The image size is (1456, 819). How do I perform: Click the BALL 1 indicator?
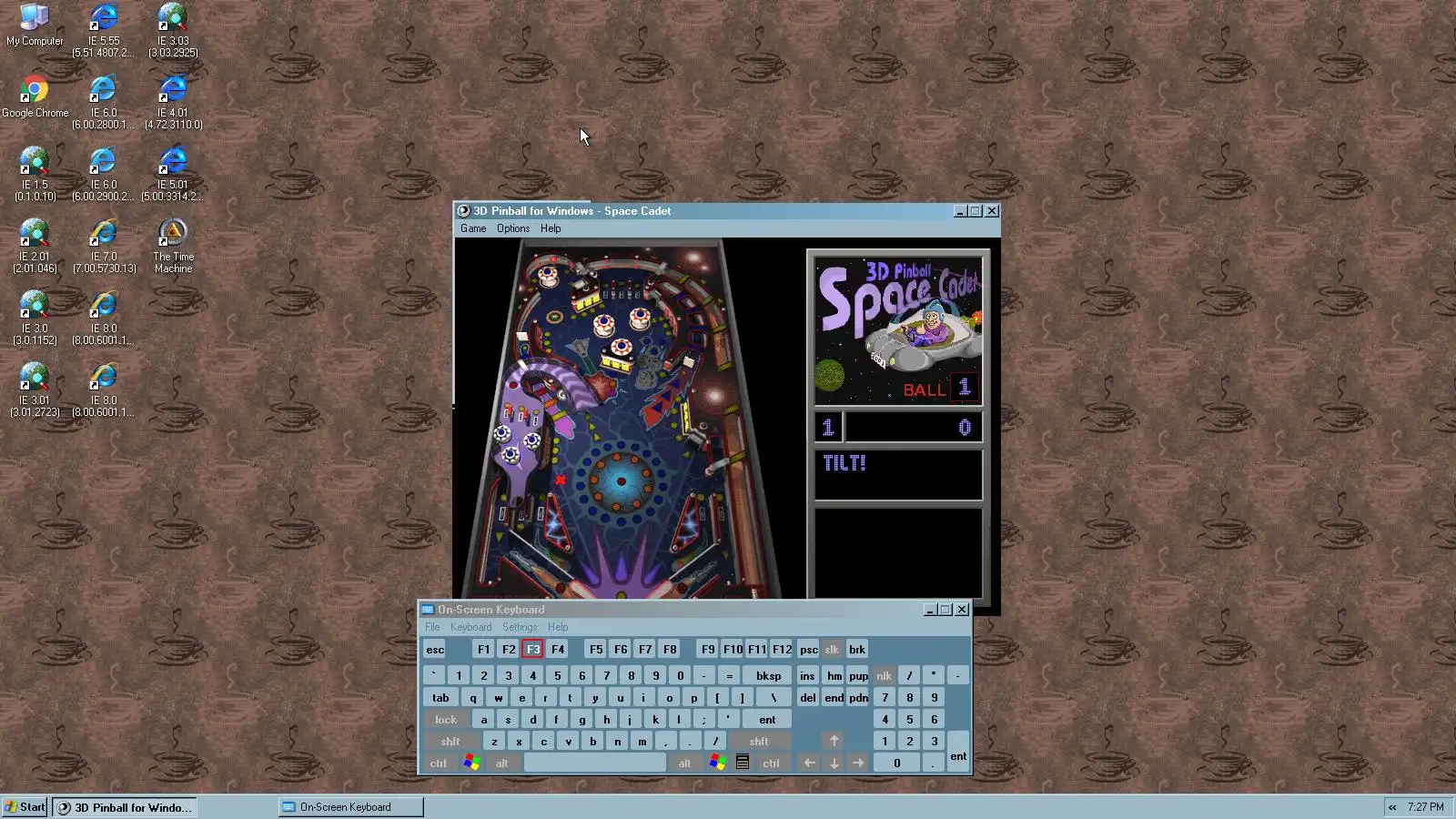tap(939, 389)
